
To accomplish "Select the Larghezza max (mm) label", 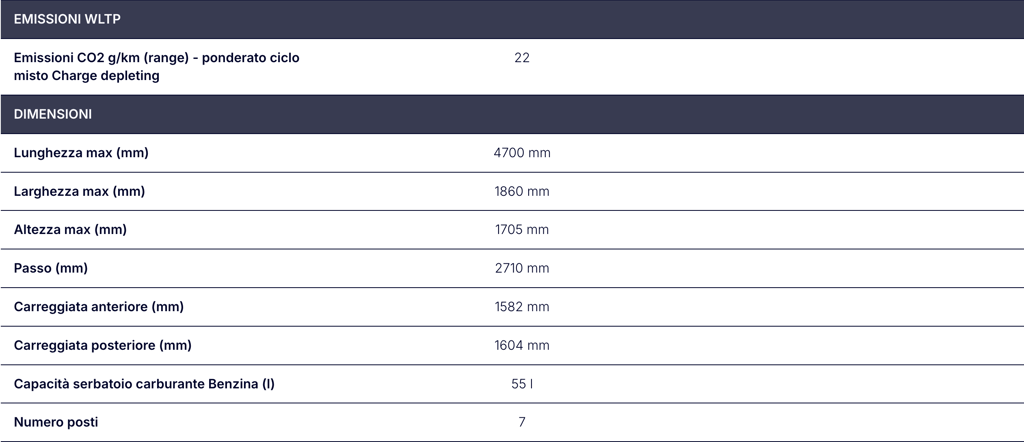I will (x=79, y=191).
